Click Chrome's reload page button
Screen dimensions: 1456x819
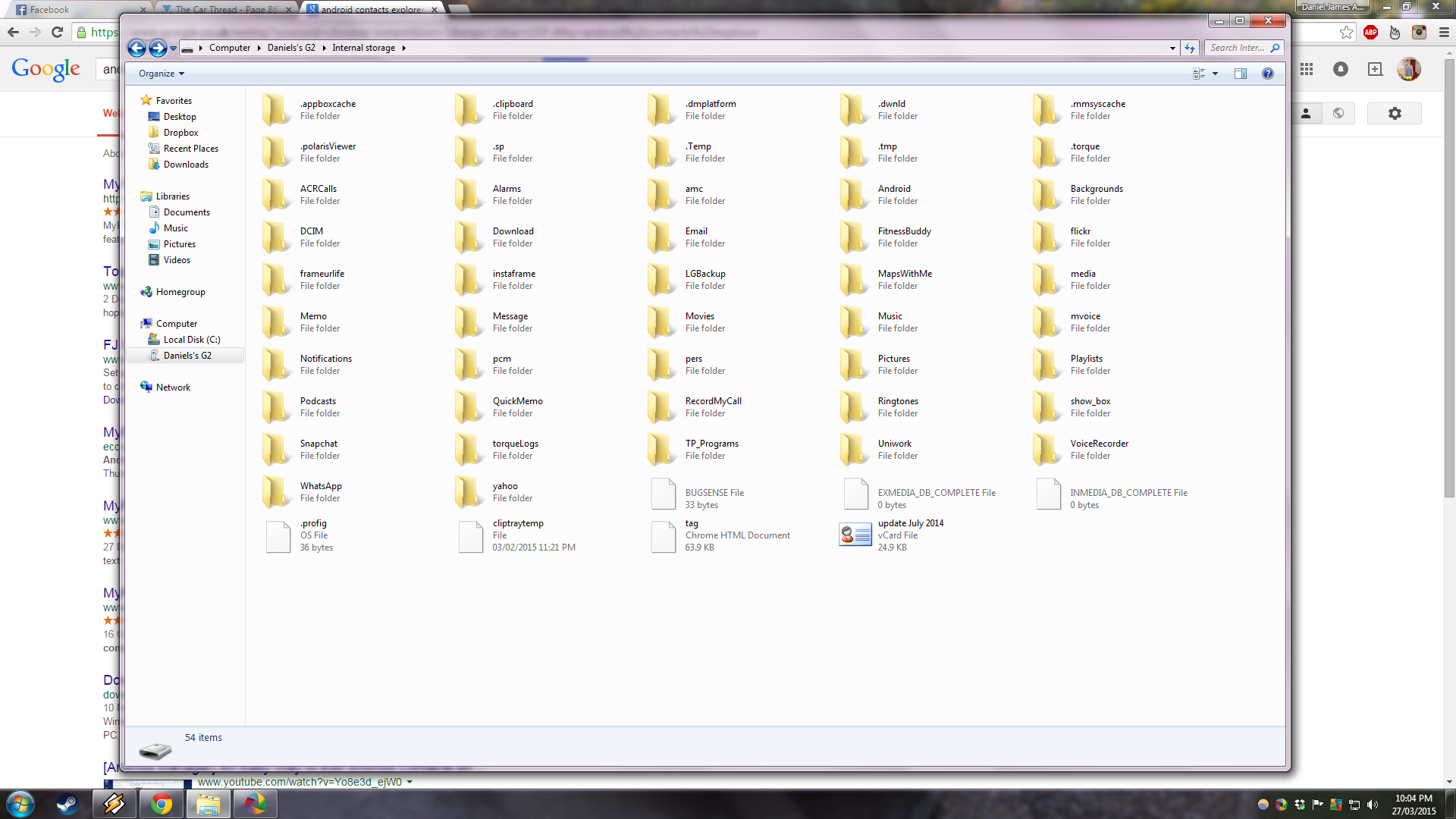57,32
